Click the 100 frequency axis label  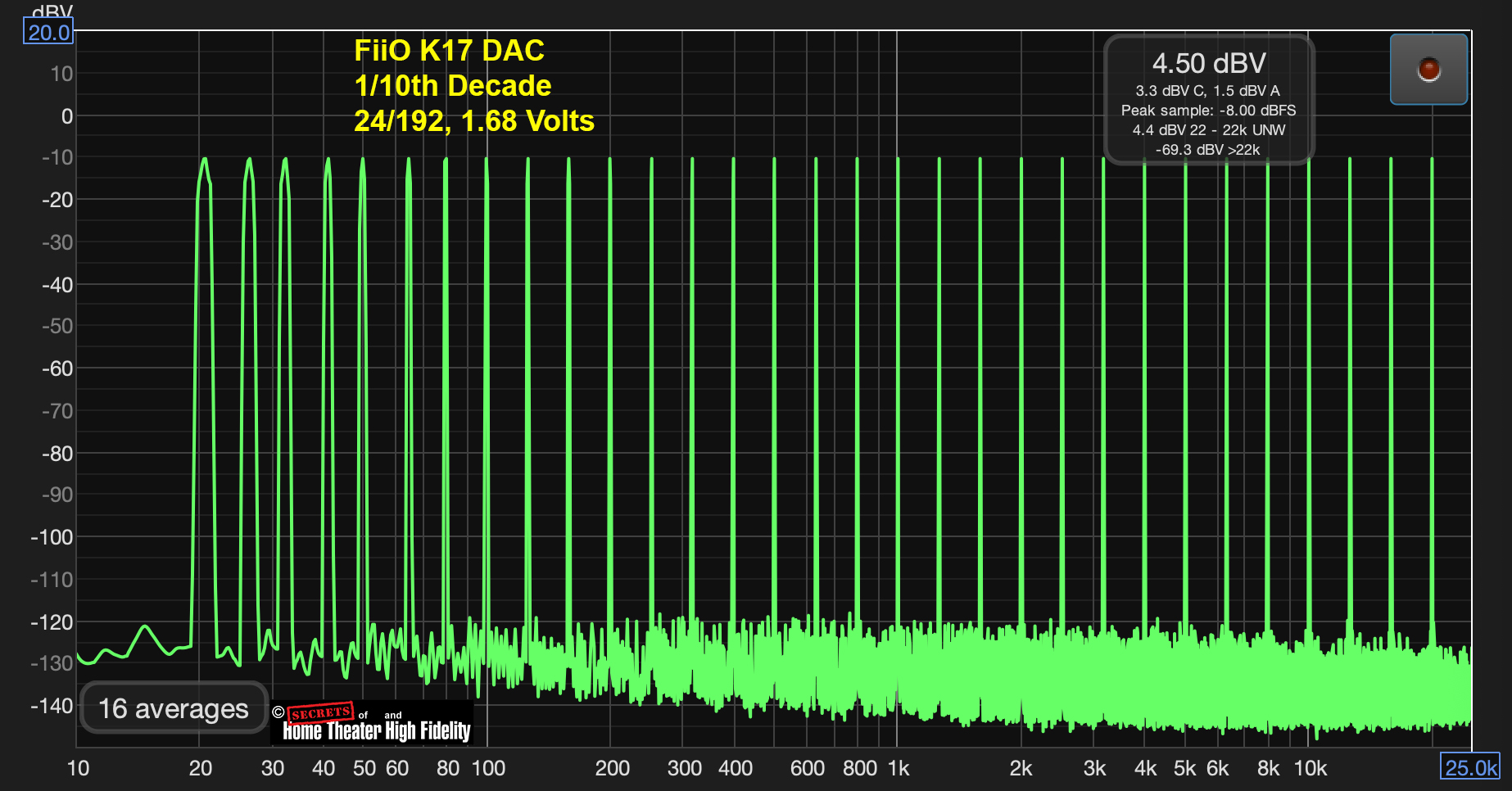tap(488, 768)
